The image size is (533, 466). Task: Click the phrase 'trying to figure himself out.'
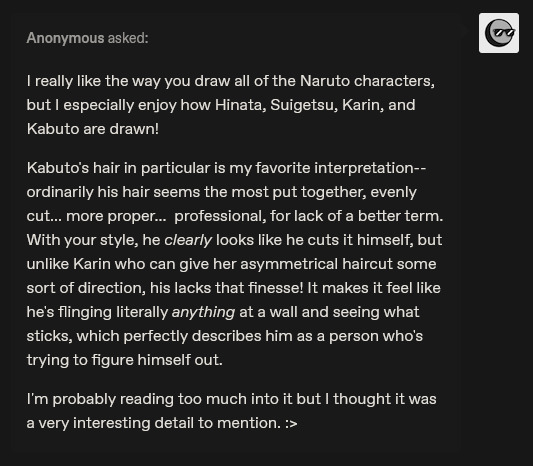125,360
